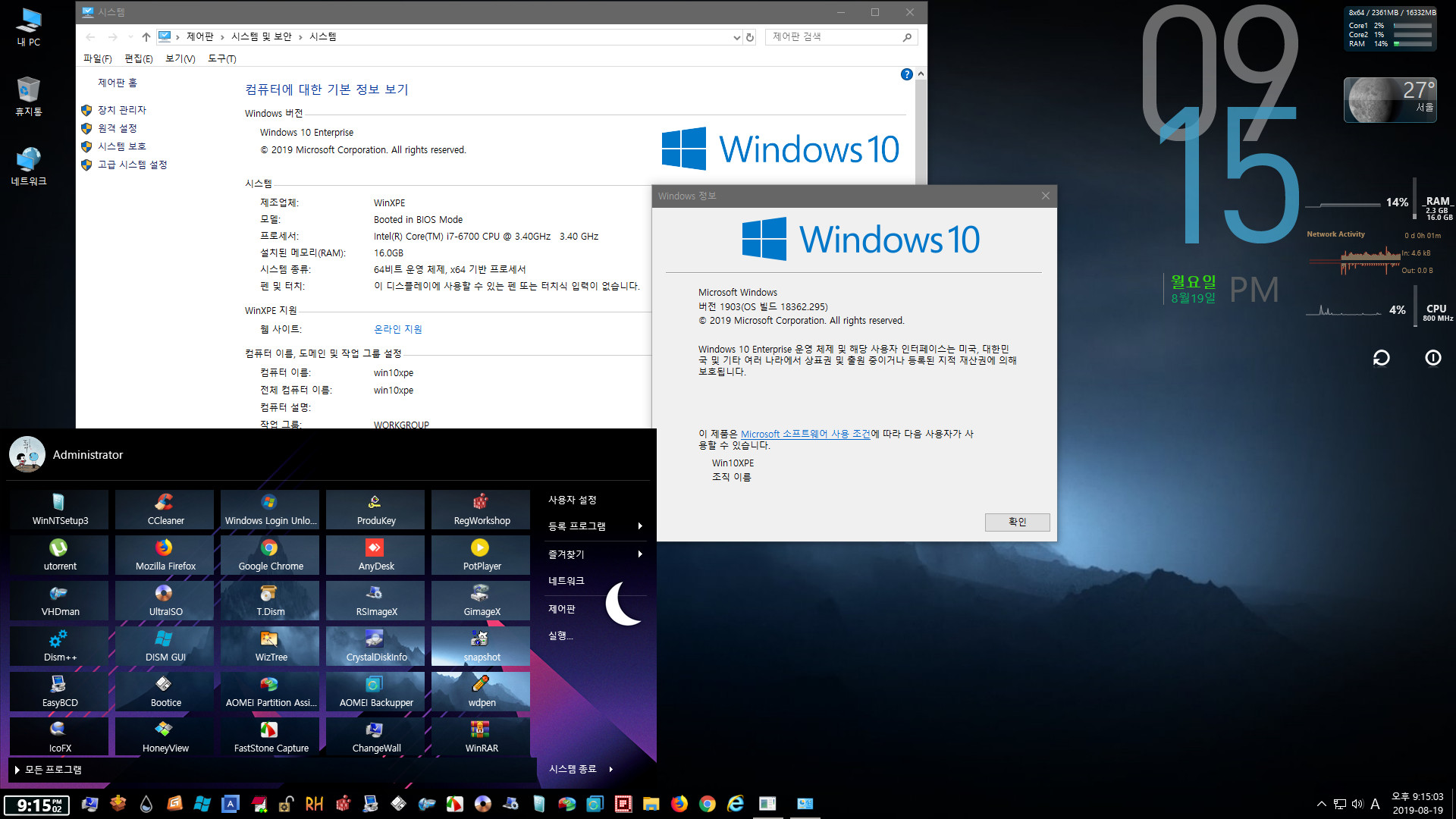This screenshot has height=819, width=1456.
Task: Open Mozilla Firefox tile in start menu
Action: [165, 555]
